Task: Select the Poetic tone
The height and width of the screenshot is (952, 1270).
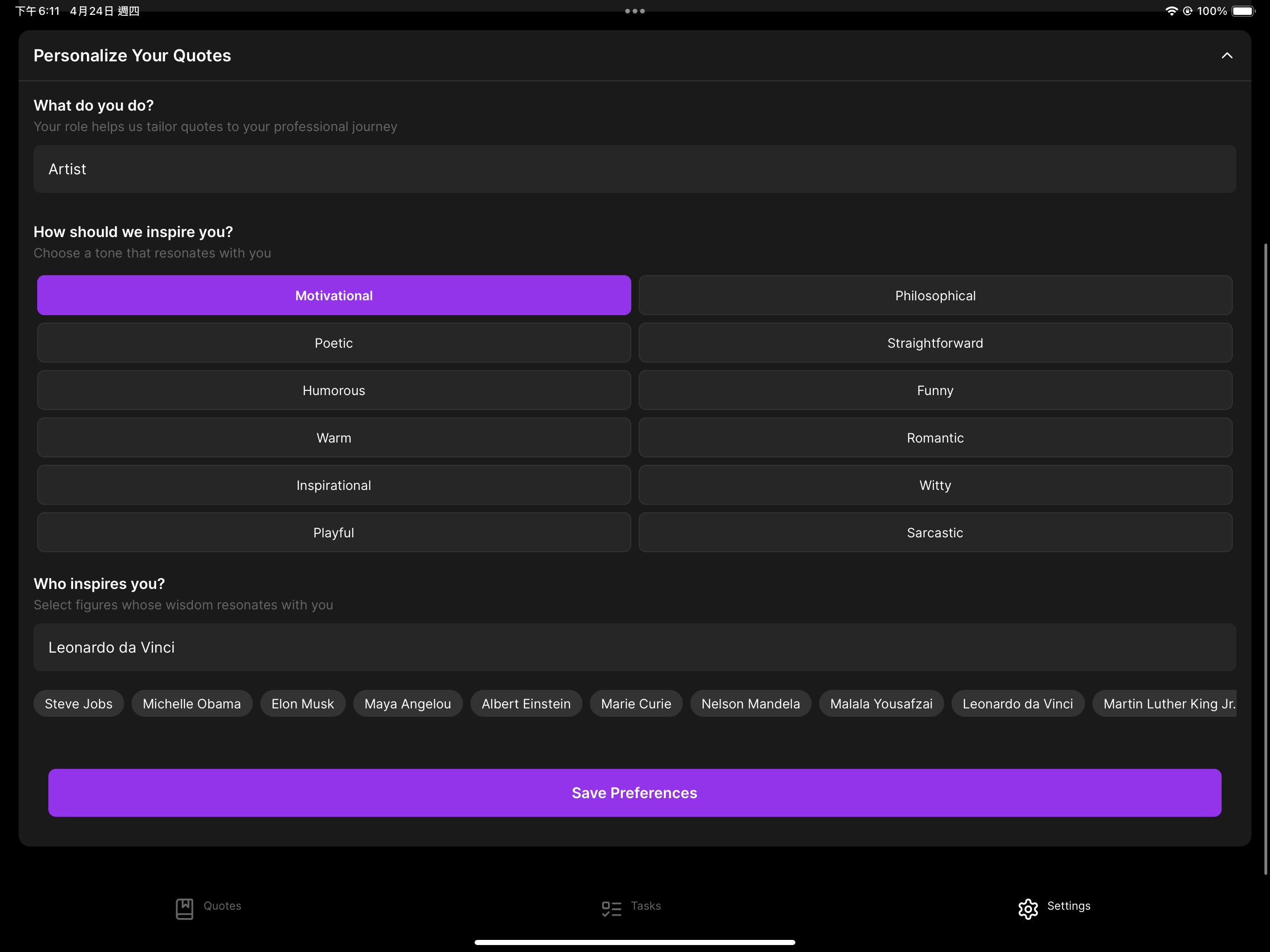Action: 334,343
